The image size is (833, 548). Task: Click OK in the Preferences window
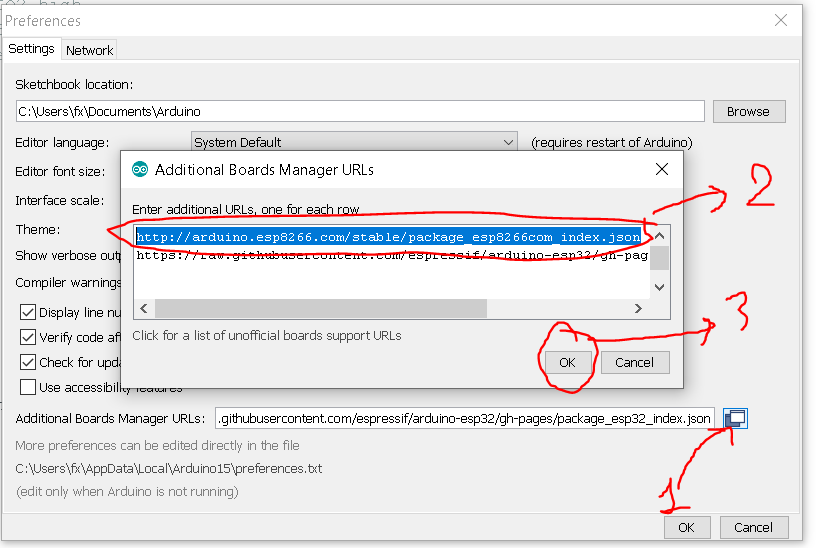coord(687,527)
